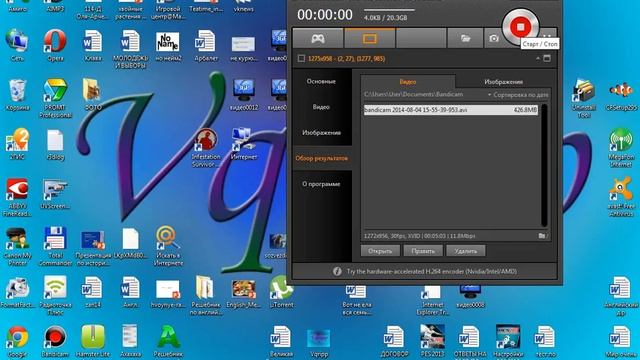Open the Интернет desktop shortcut
The width and height of the screenshot is (640, 360).
click(244, 144)
